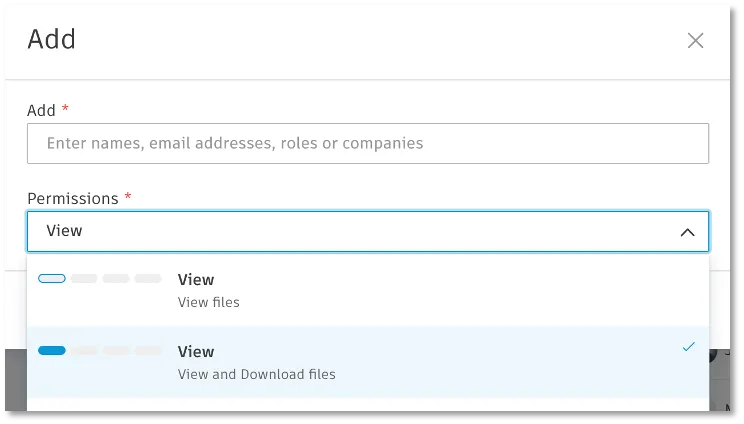Select the 'View files' permission option
The height and width of the screenshot is (424, 744).
pos(368,291)
